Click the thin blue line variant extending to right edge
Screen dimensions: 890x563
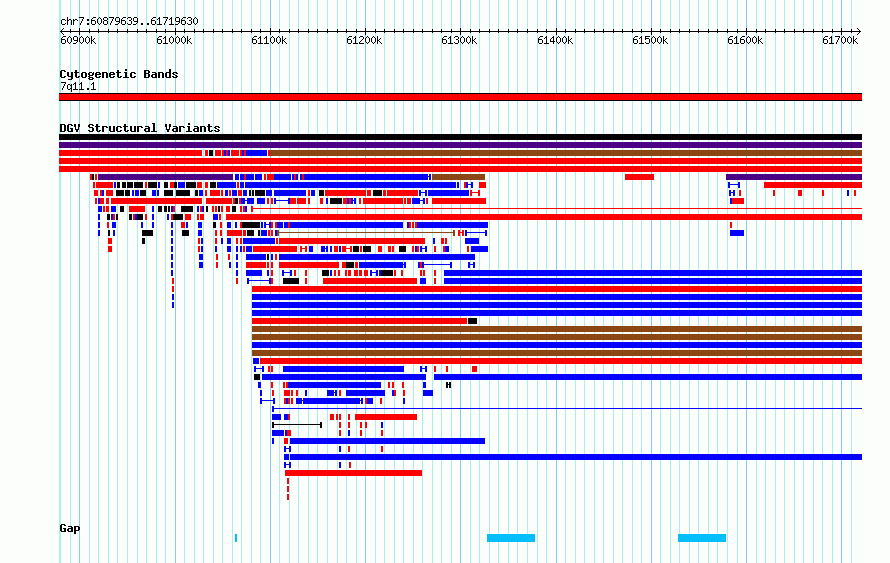(567, 409)
